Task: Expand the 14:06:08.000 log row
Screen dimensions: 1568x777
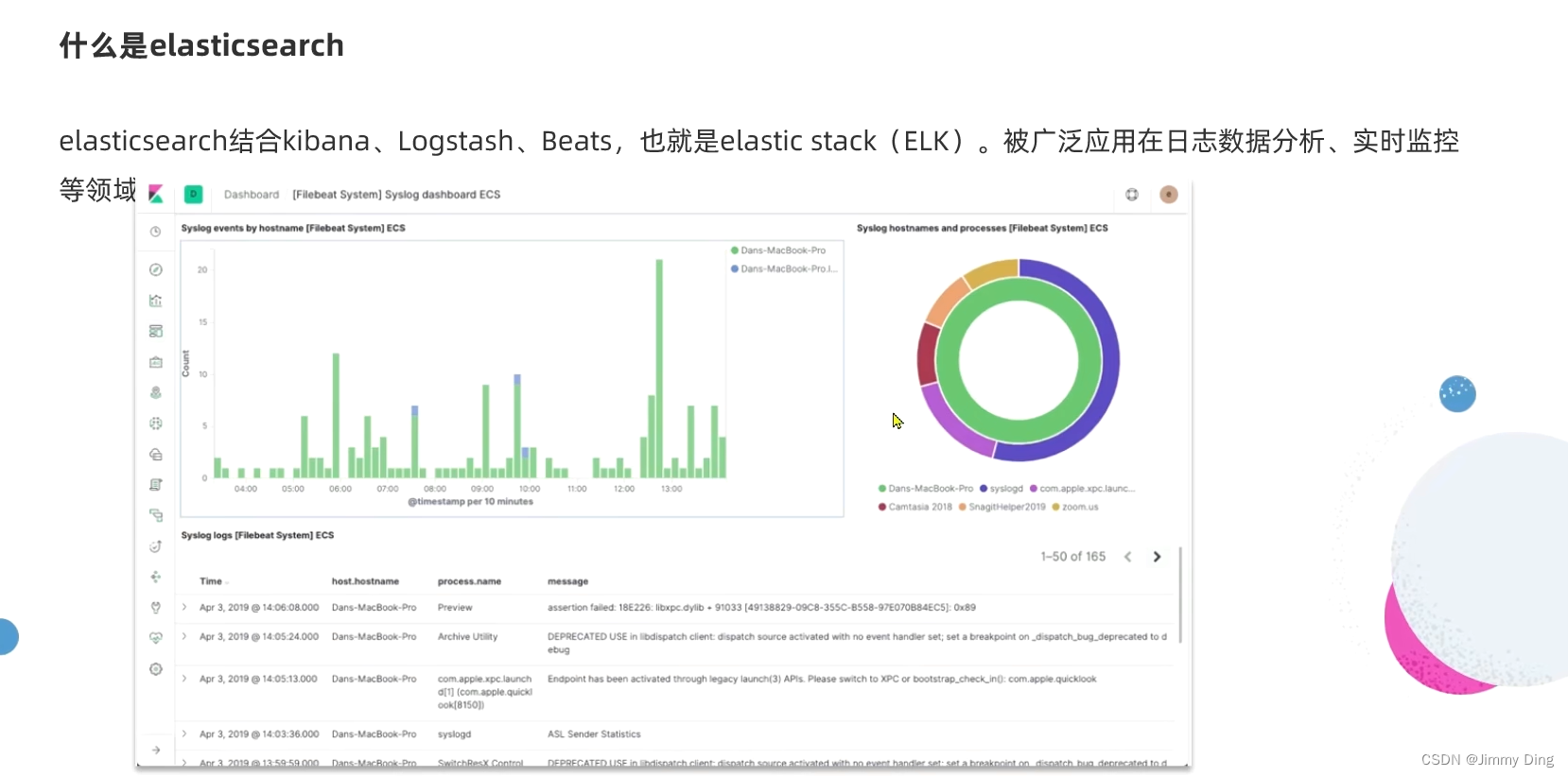Action: 184,608
